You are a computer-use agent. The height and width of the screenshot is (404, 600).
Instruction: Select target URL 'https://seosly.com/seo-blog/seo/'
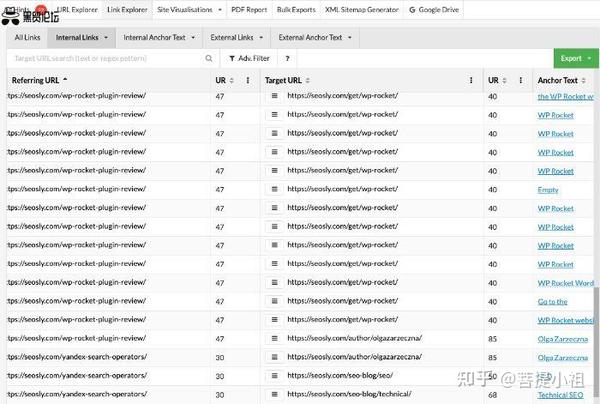pyautogui.click(x=340, y=376)
